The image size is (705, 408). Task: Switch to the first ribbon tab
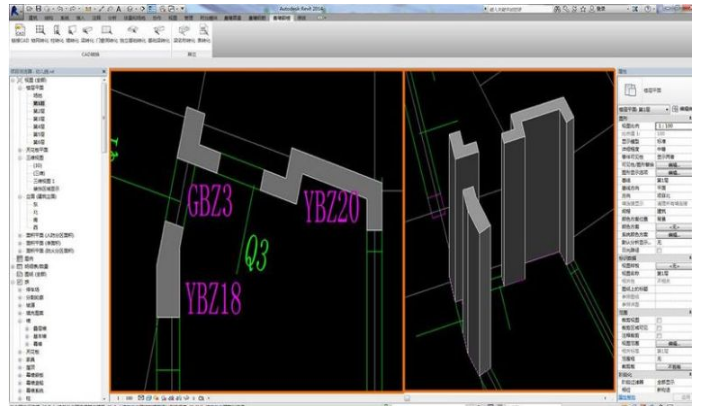click(33, 18)
